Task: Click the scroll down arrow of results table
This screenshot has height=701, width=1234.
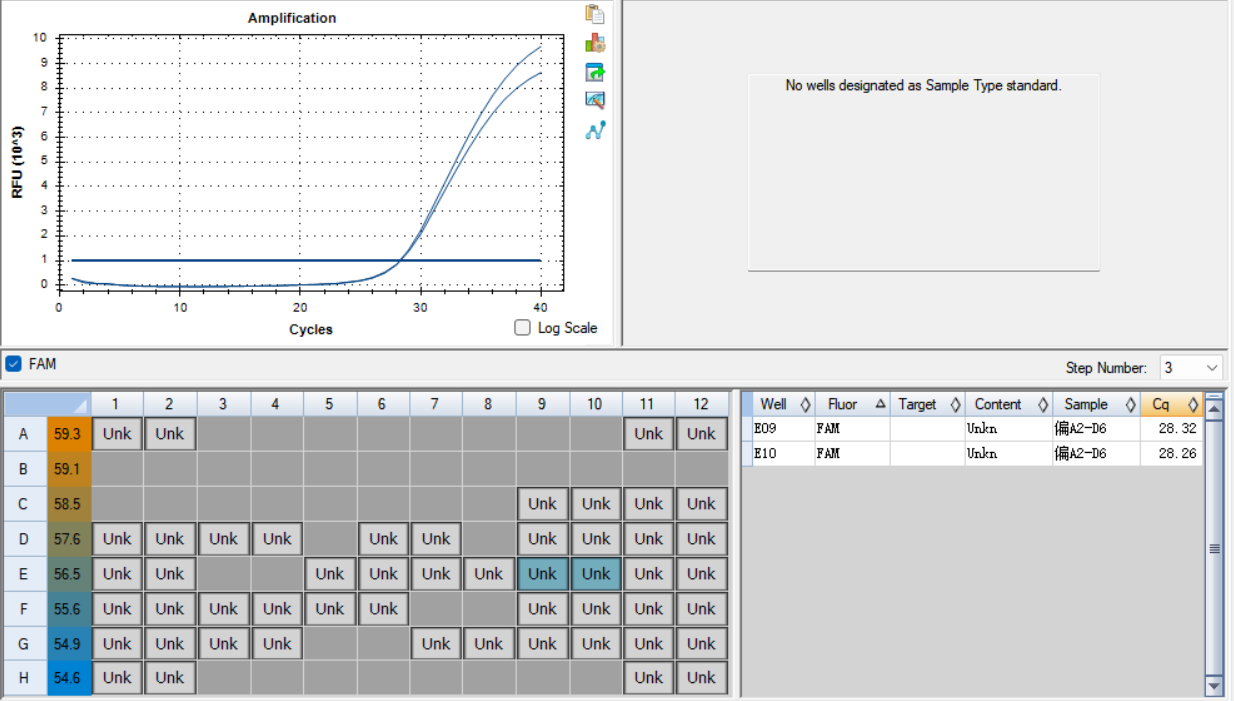Action: click(1215, 686)
